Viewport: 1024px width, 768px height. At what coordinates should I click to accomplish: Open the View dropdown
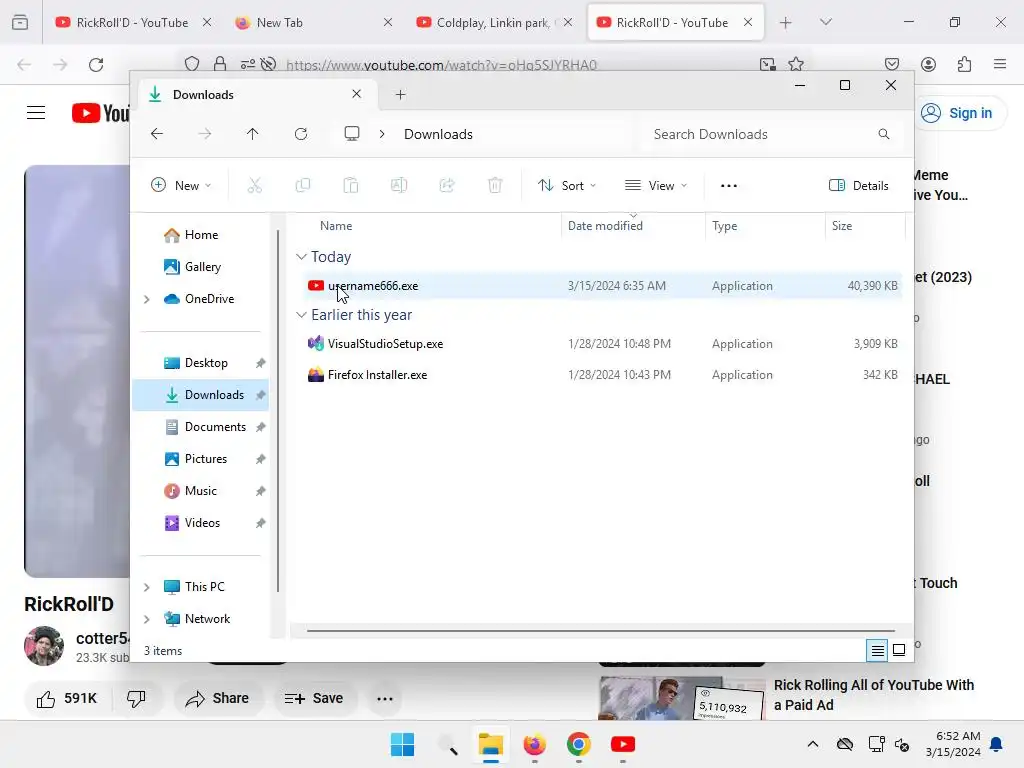(x=656, y=186)
